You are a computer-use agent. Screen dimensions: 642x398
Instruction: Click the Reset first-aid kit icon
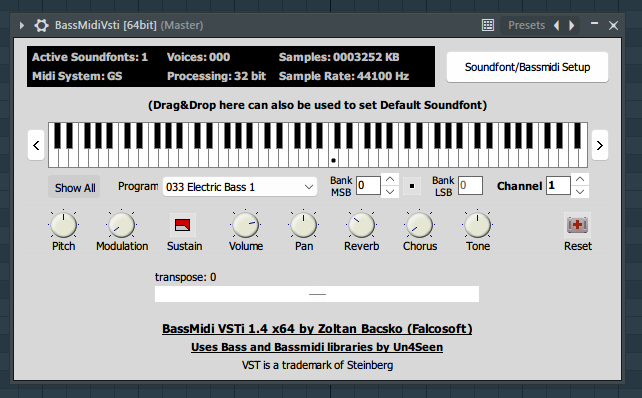tap(577, 225)
